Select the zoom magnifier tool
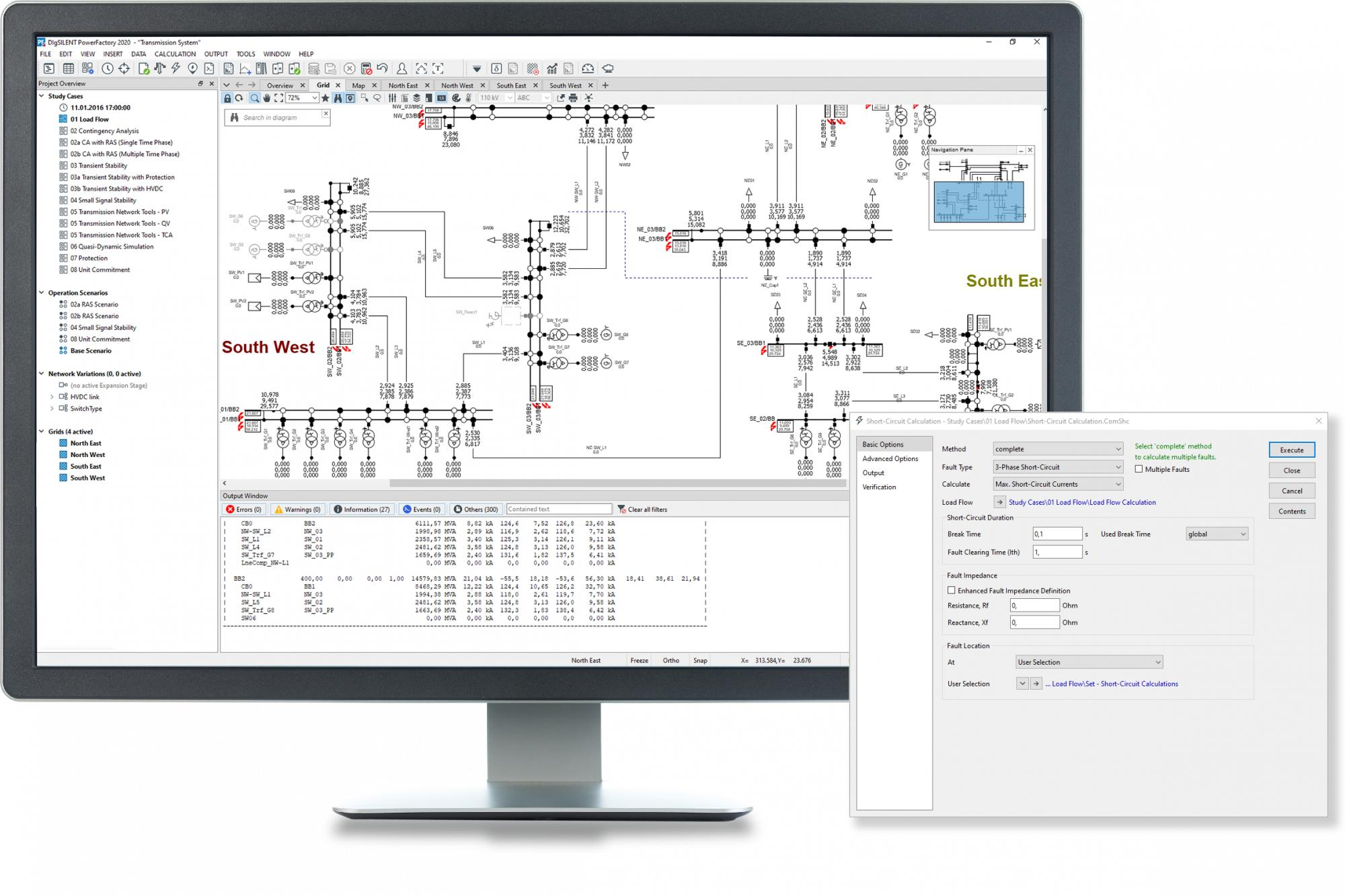Image resolution: width=1345 pixels, height=896 pixels. click(x=255, y=98)
